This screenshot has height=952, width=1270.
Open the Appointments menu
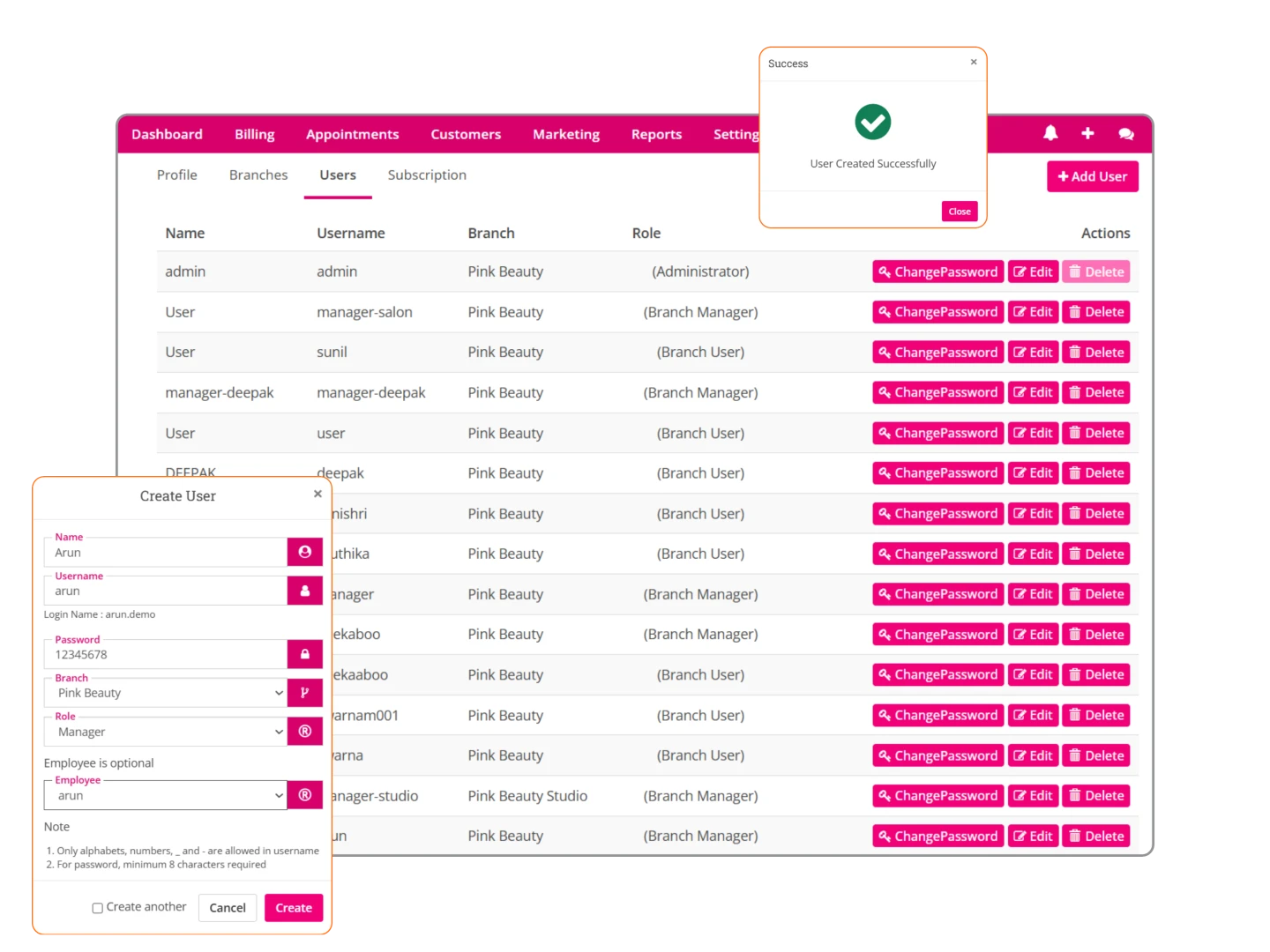[x=353, y=134]
